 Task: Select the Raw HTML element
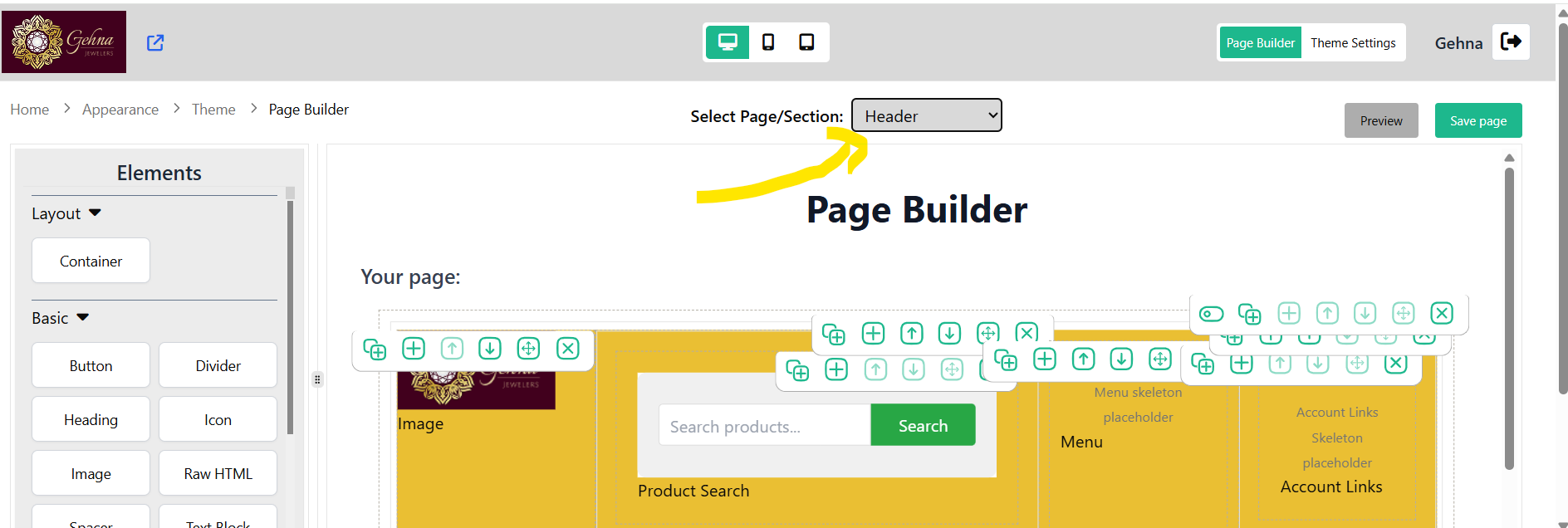218,473
